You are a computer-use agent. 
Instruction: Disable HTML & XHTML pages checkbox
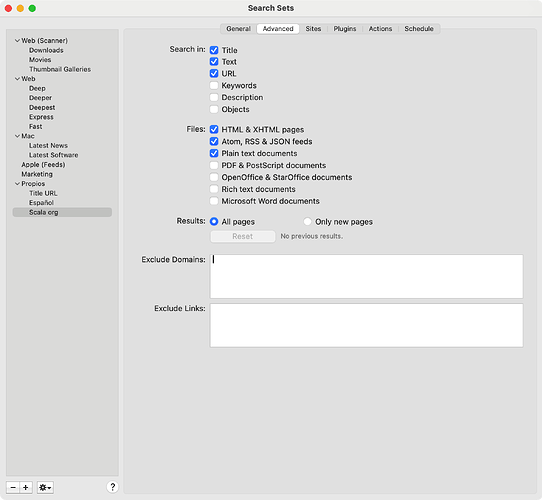point(214,129)
